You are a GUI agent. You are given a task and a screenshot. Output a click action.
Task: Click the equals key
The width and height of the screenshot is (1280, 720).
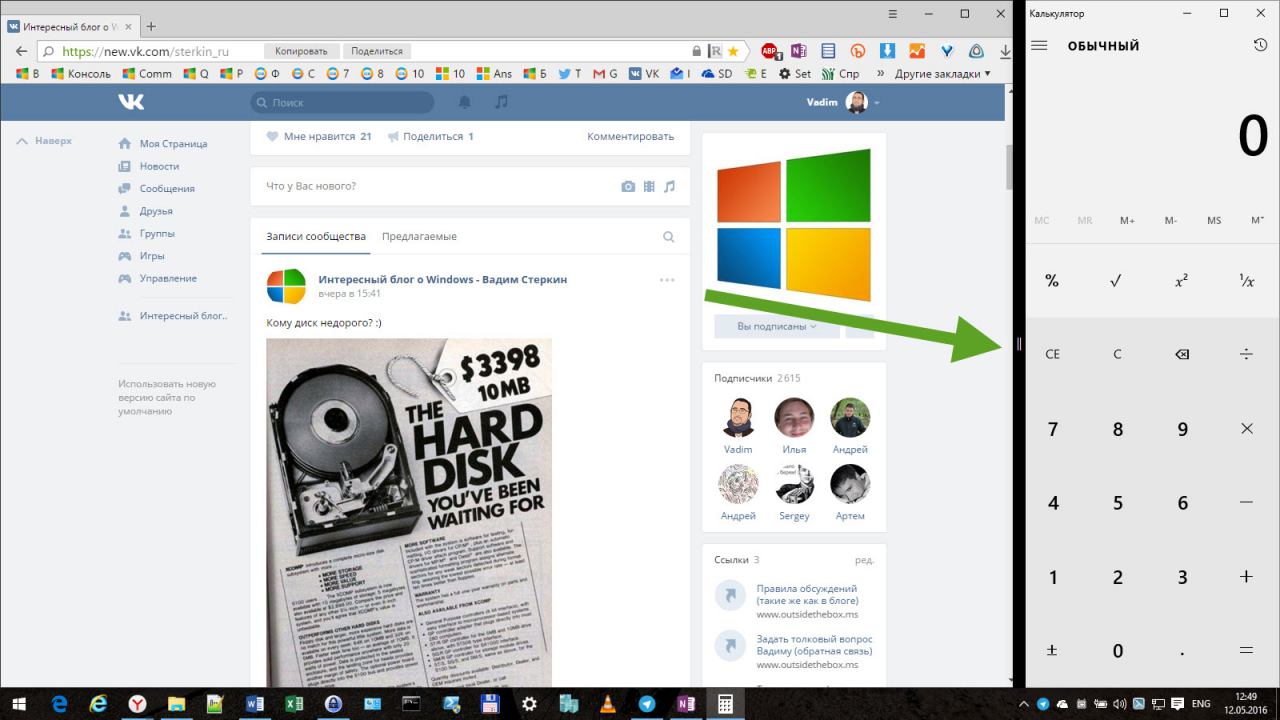tap(1246, 650)
